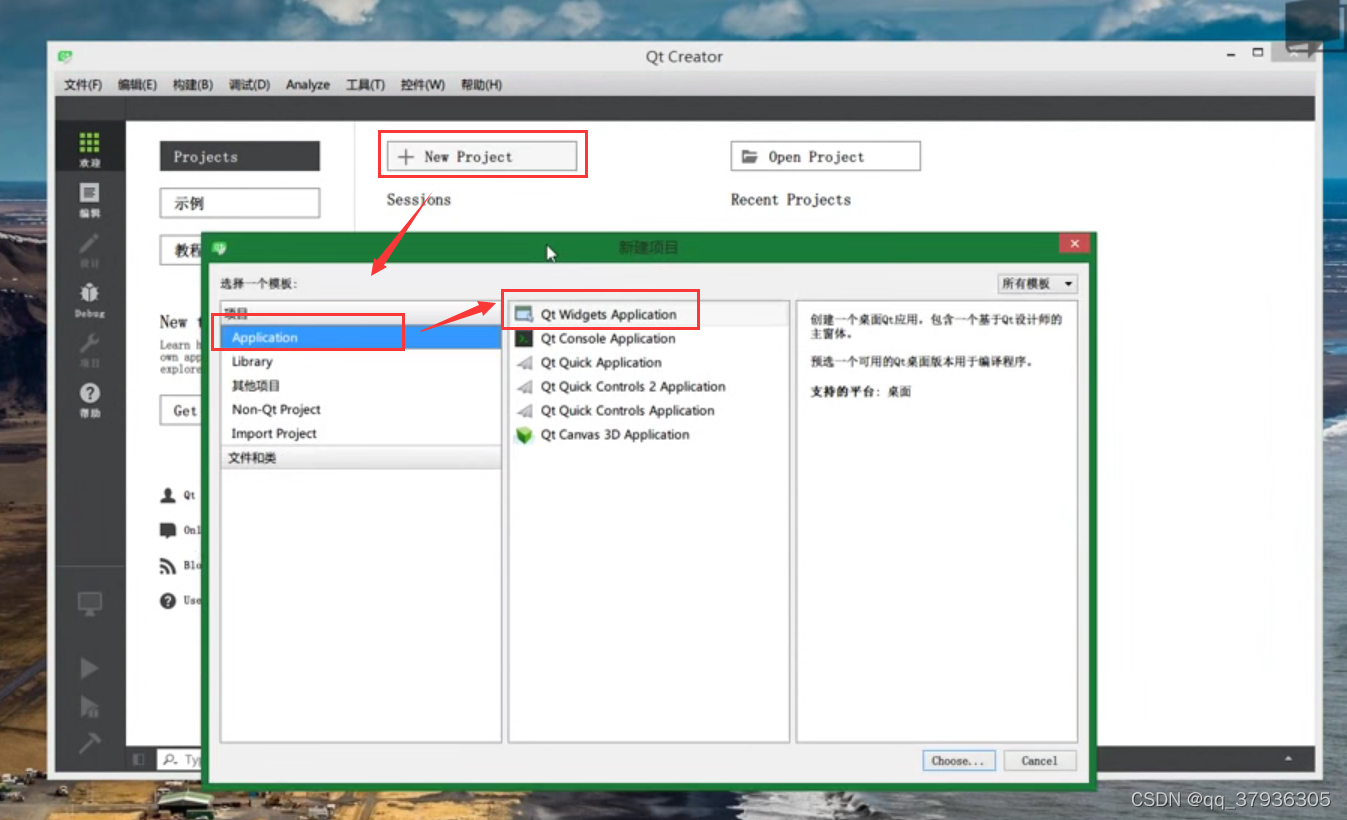Select Qt Canvas 3D Application text
Viewport: 1347px width, 820px height.
pyautogui.click(x=616, y=434)
